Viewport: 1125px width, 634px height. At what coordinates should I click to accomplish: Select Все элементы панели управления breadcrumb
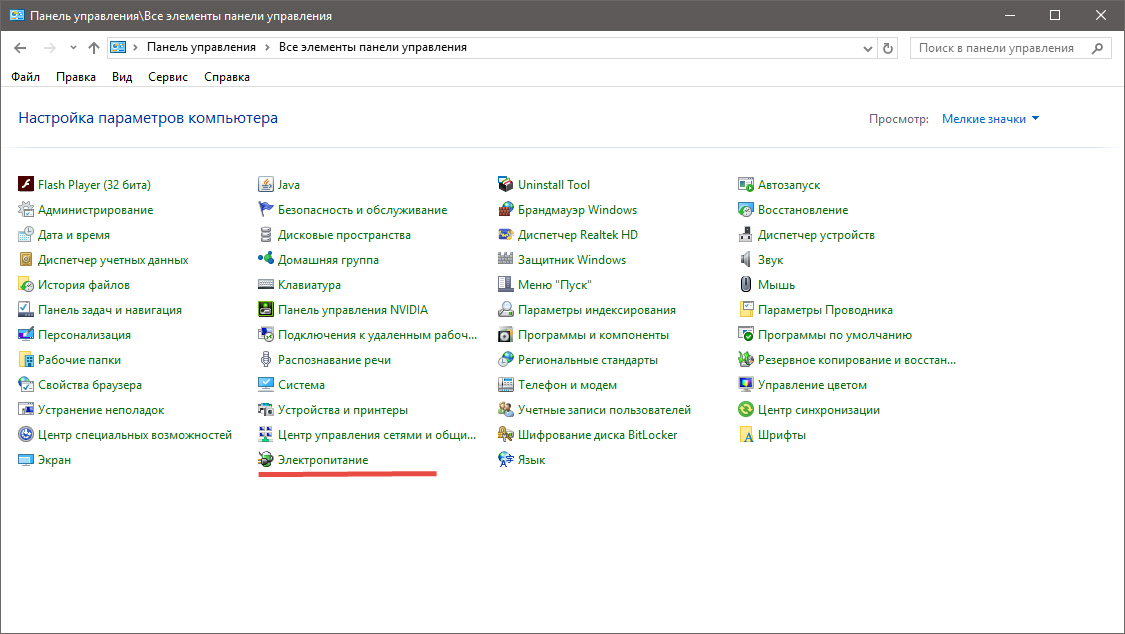click(372, 47)
